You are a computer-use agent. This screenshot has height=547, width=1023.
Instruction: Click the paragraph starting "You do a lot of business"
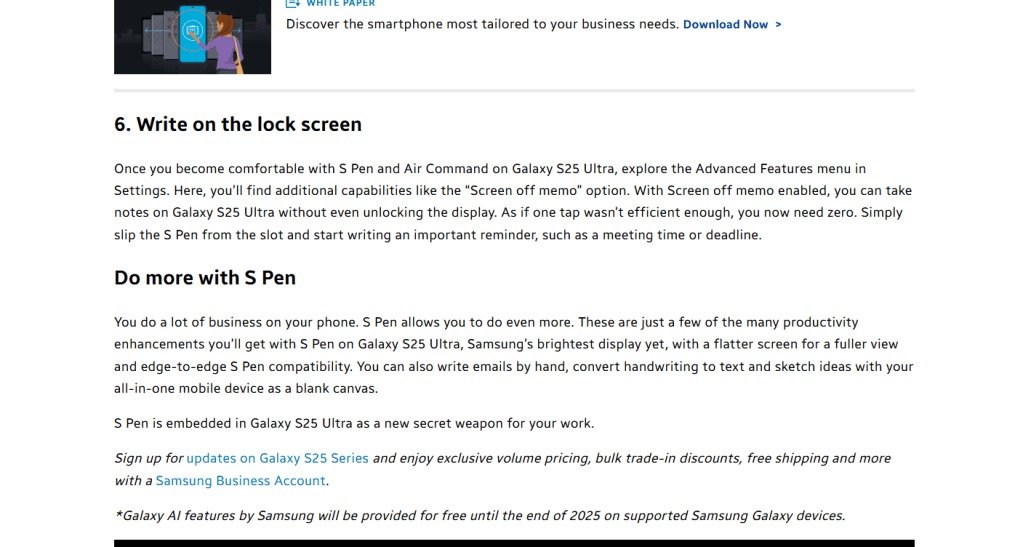click(x=512, y=355)
